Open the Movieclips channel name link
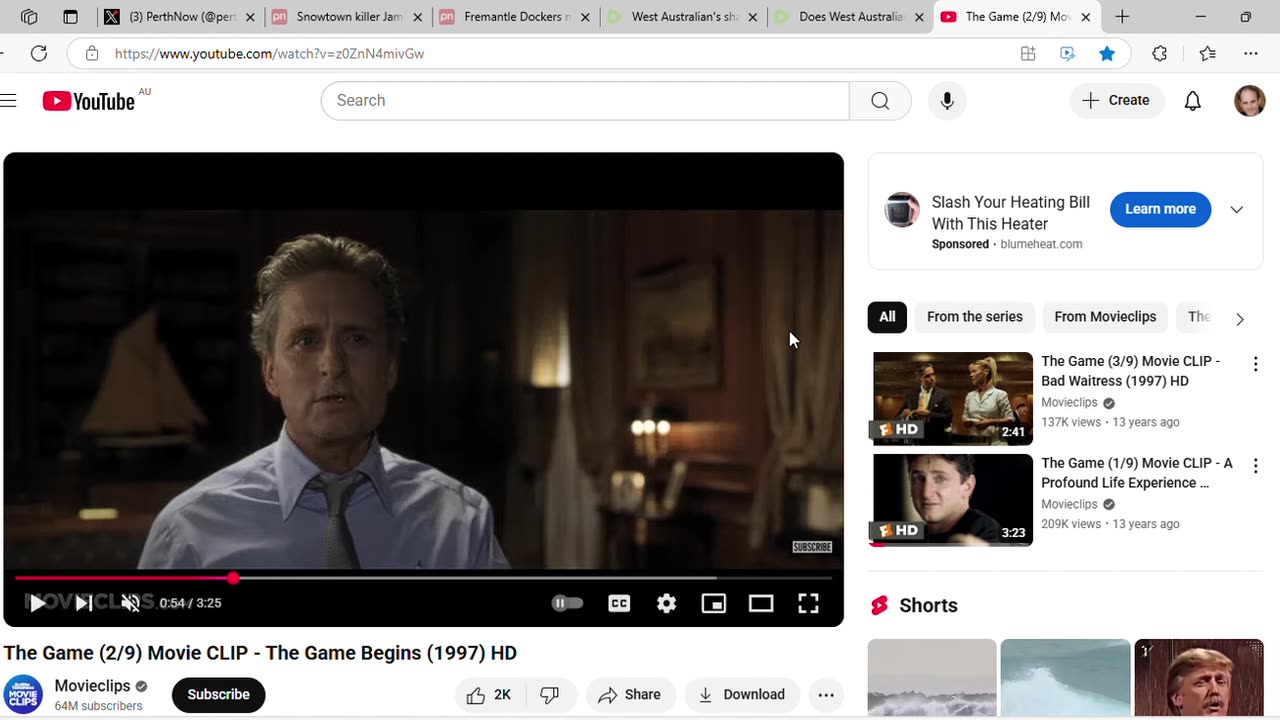This screenshot has width=1280, height=720. click(92, 686)
